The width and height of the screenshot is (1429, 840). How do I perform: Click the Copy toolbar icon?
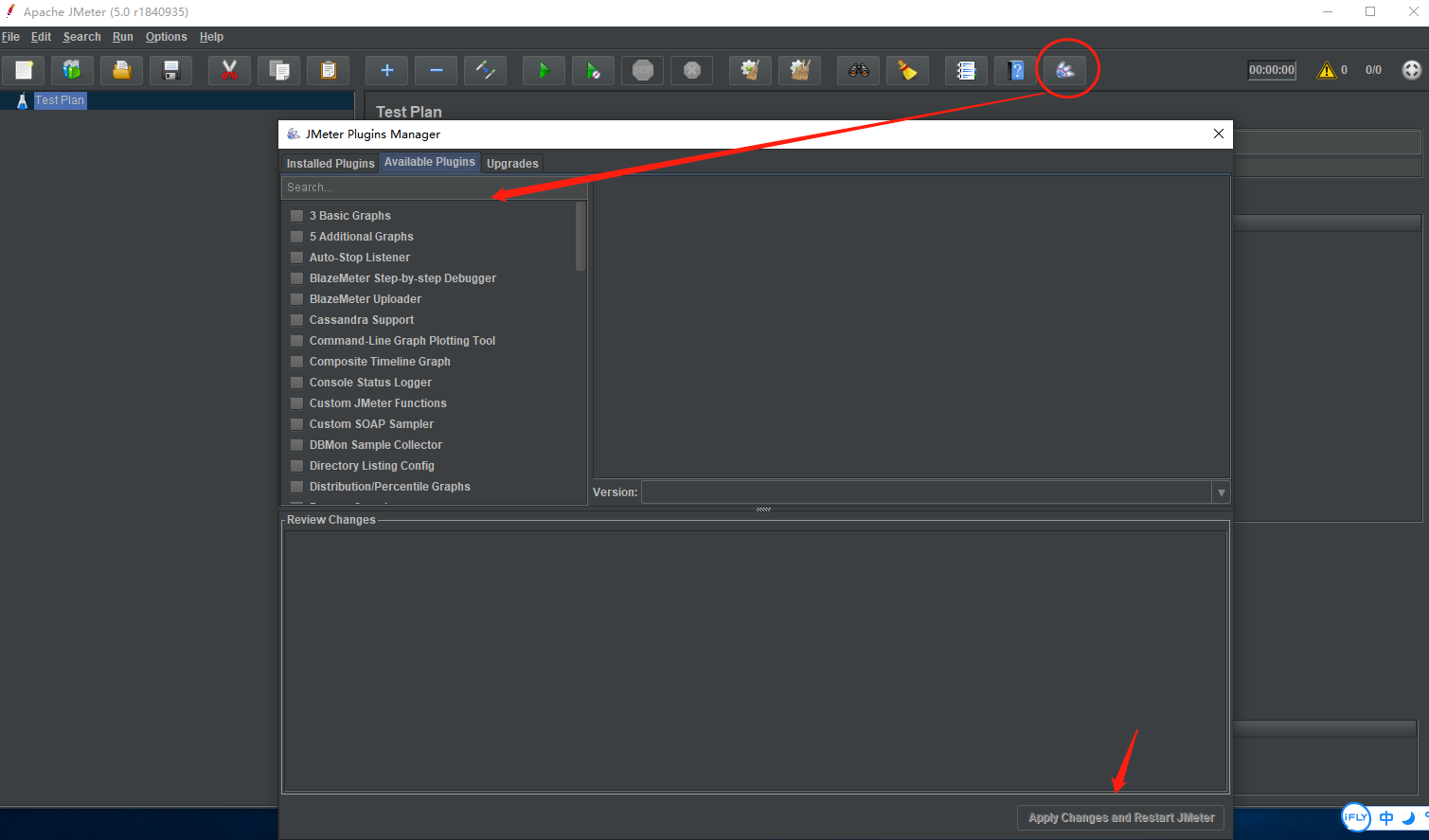tap(279, 70)
